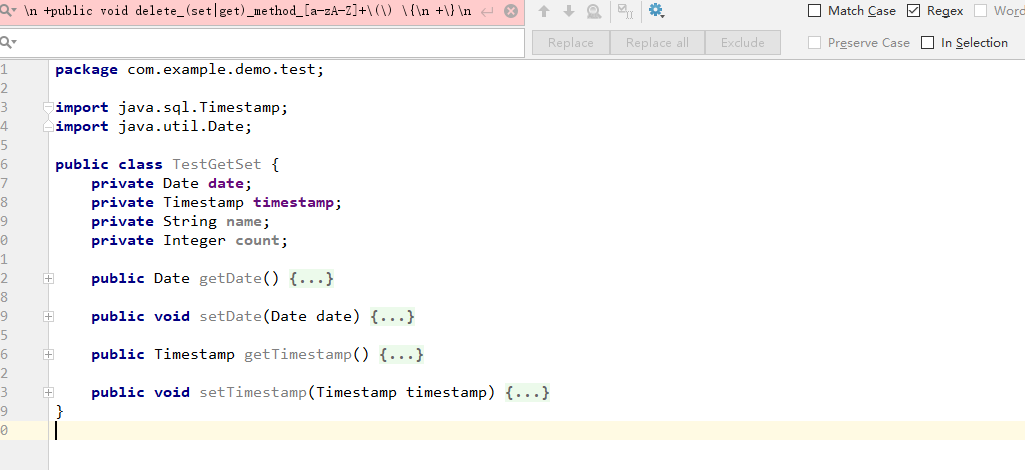
Task: Expand folded getTimestamp() method via gutter plus
Action: (48, 354)
